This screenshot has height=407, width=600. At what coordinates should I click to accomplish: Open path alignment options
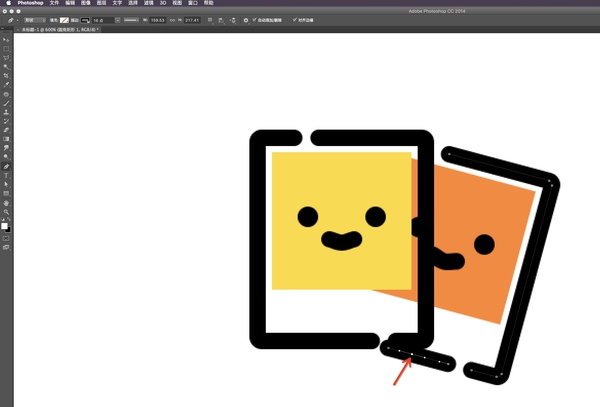[x=221, y=20]
